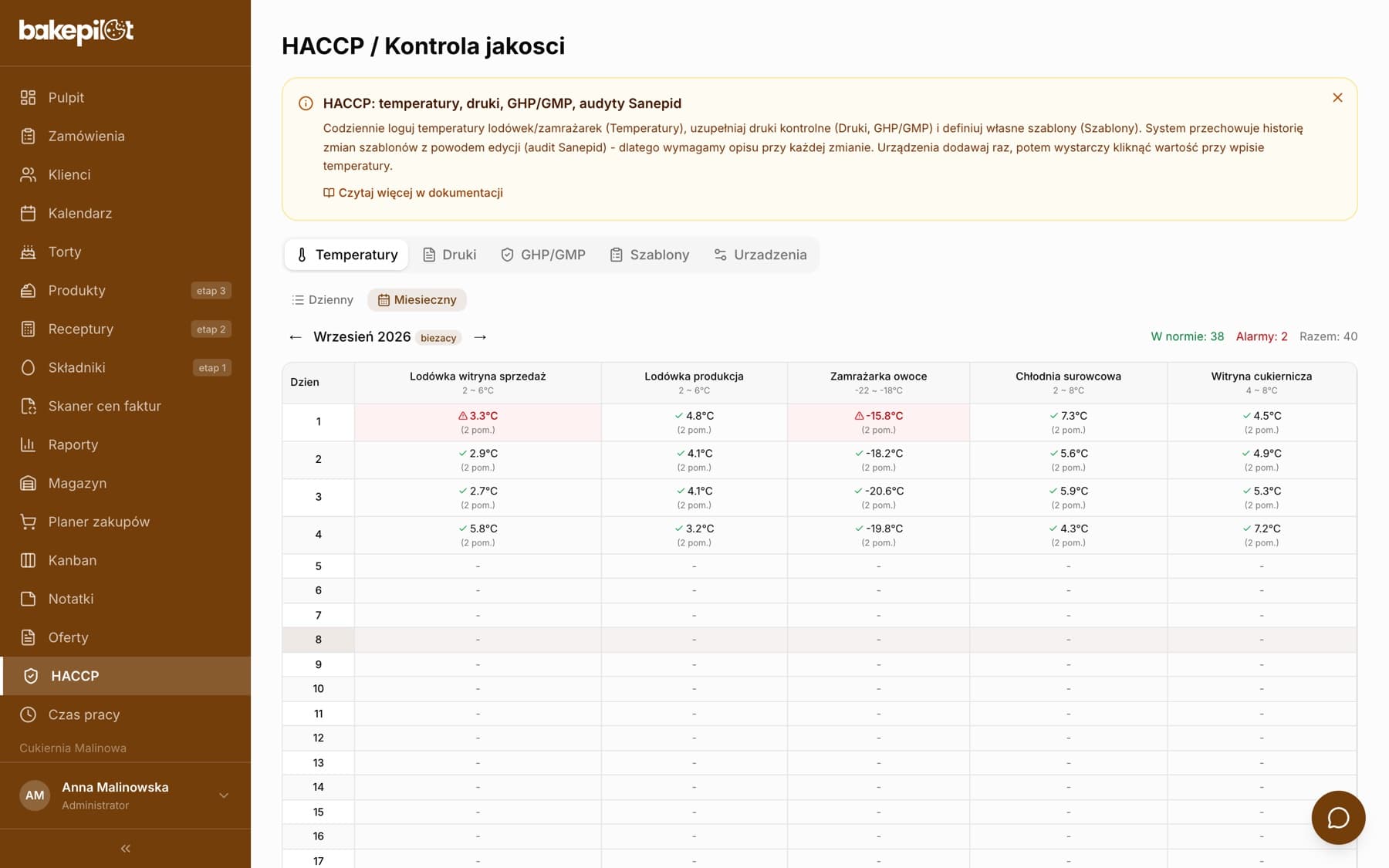Select Miesieczny view toggle
1389x868 pixels.
[417, 299]
